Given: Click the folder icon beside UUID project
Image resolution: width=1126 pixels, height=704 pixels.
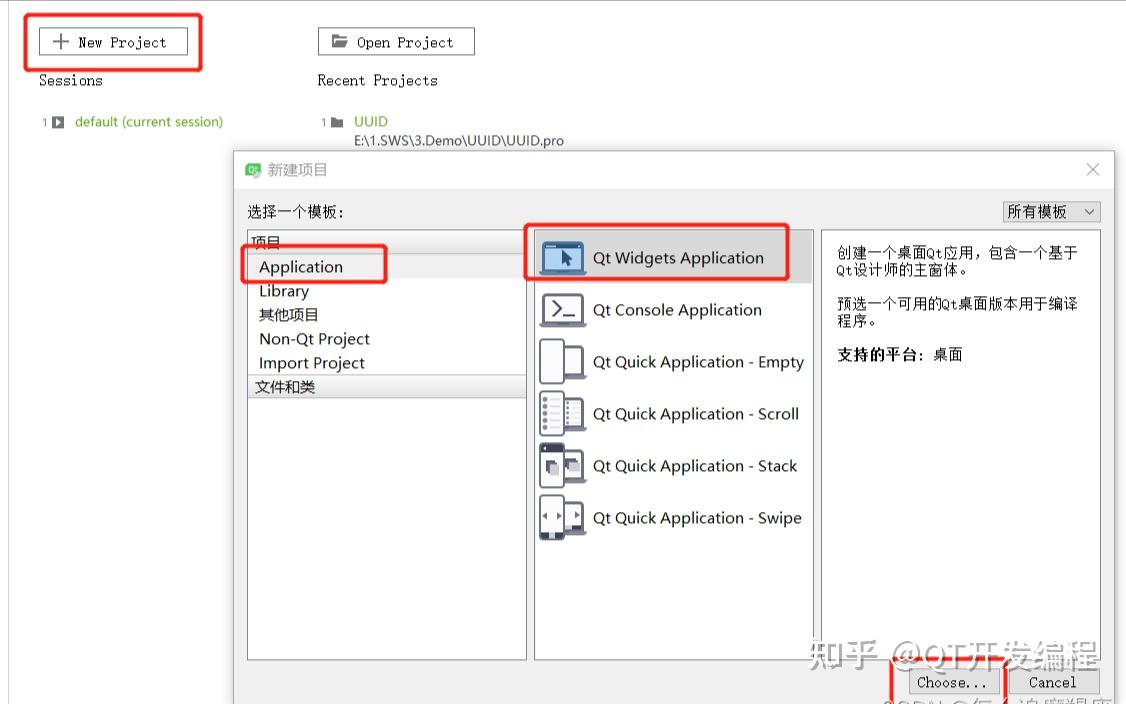Looking at the screenshot, I should (x=337, y=122).
